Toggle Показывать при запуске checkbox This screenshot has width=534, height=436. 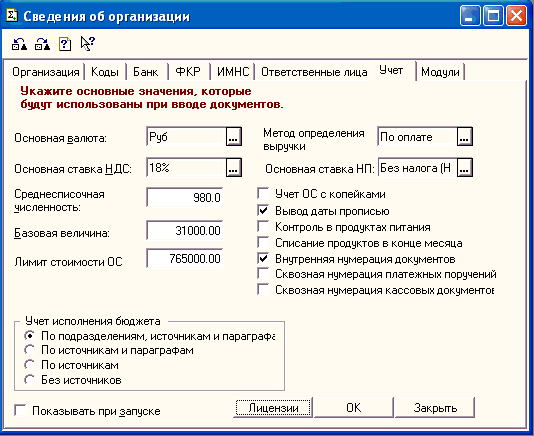[20, 410]
